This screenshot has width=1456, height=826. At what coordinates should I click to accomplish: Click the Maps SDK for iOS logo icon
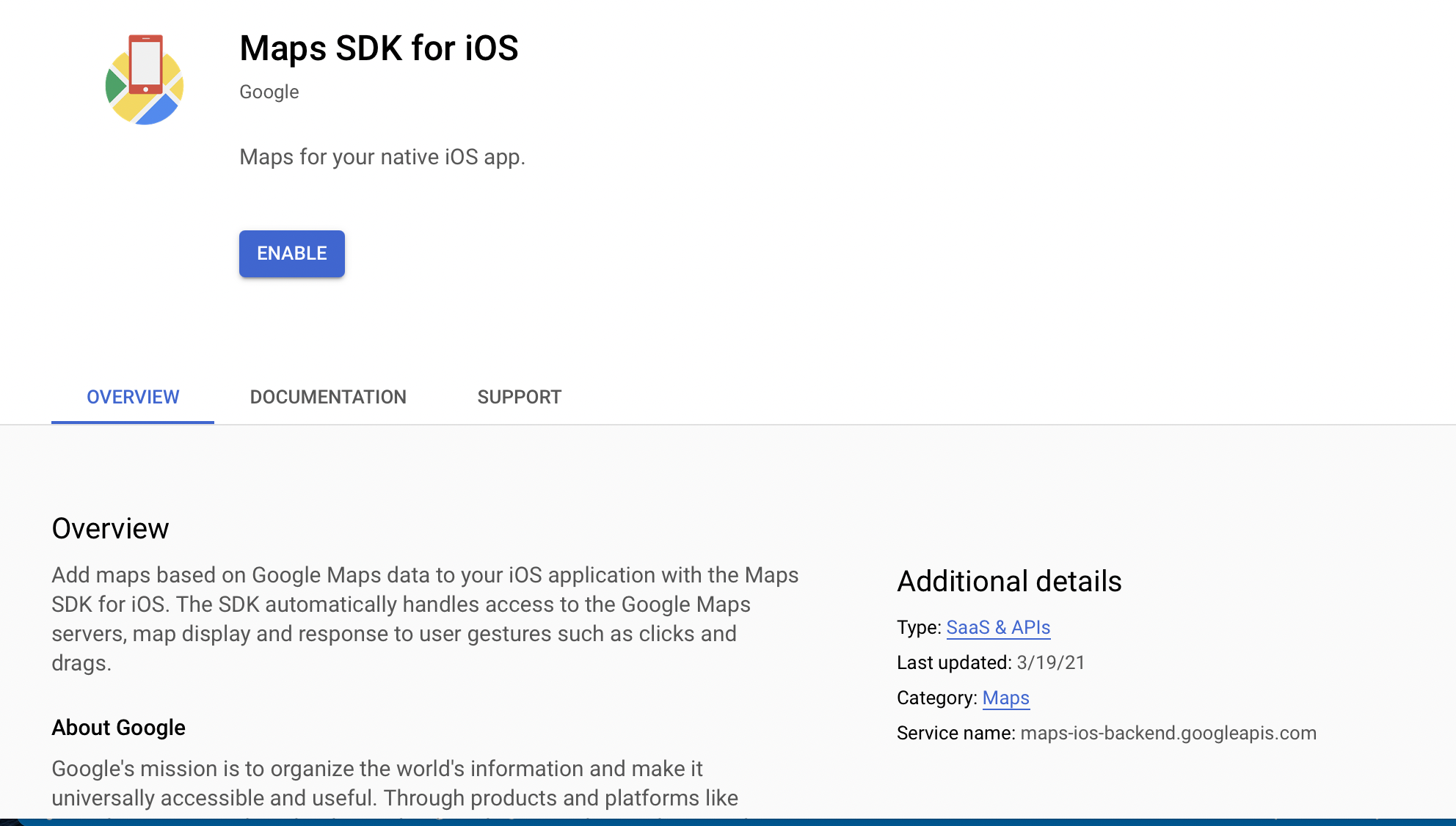(x=145, y=79)
